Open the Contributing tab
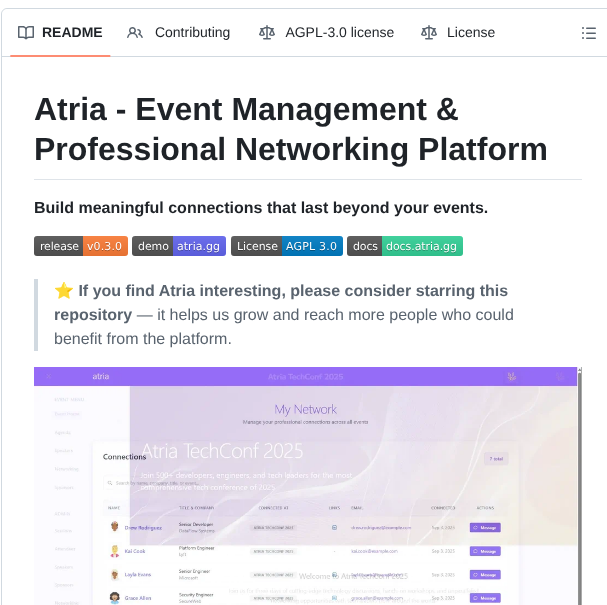Screen dimensions: 607x605 191,33
